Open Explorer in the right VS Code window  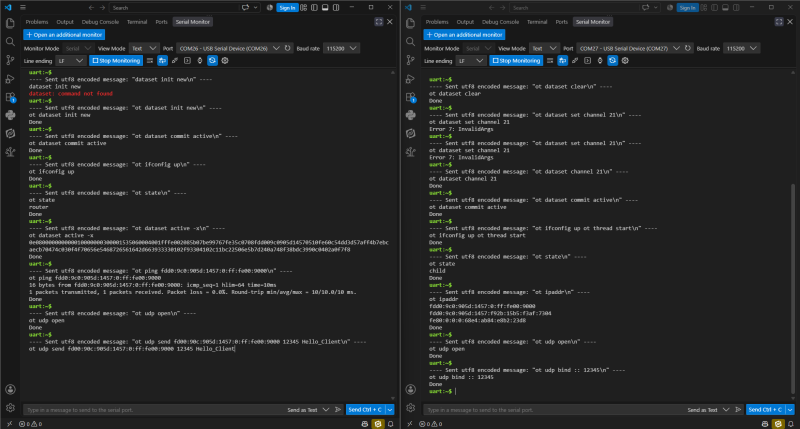tap(410, 23)
